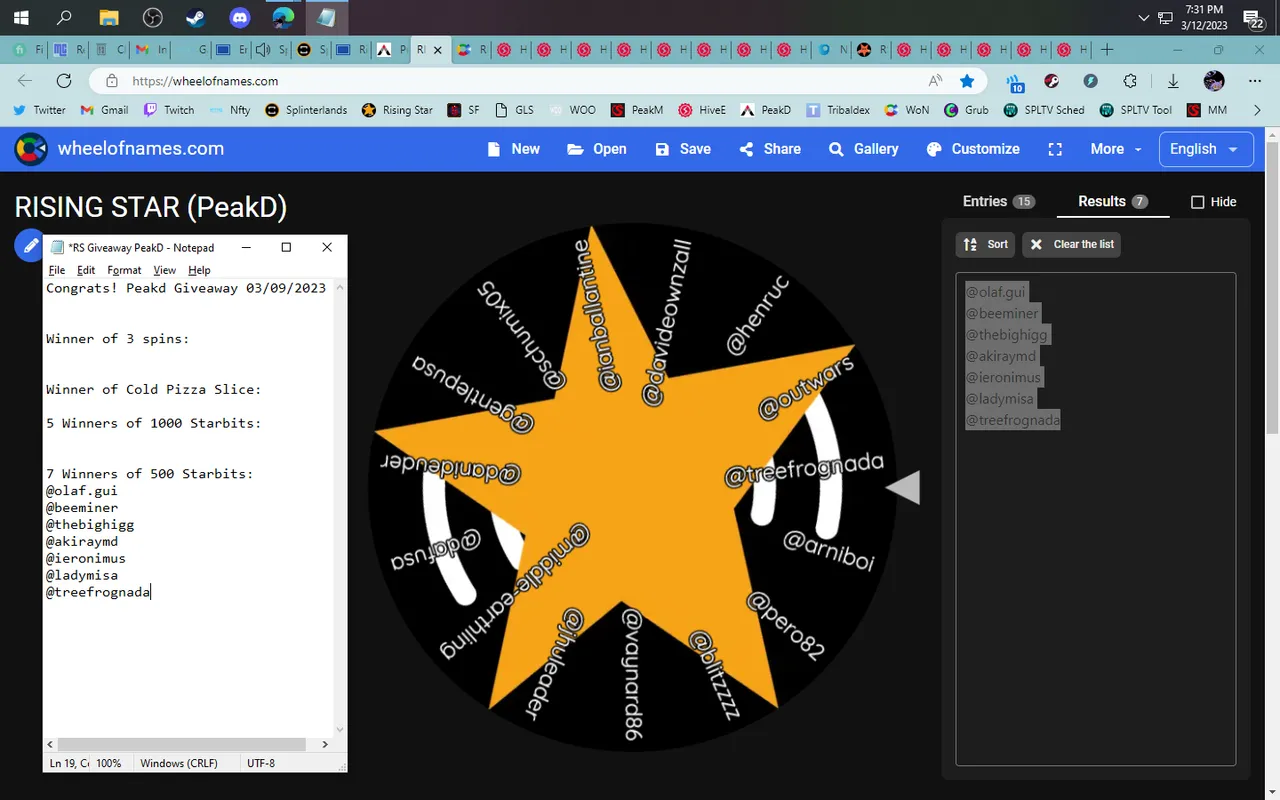This screenshot has height=800, width=1280.
Task: Open Splinterlands bookmark
Action: tap(306, 110)
